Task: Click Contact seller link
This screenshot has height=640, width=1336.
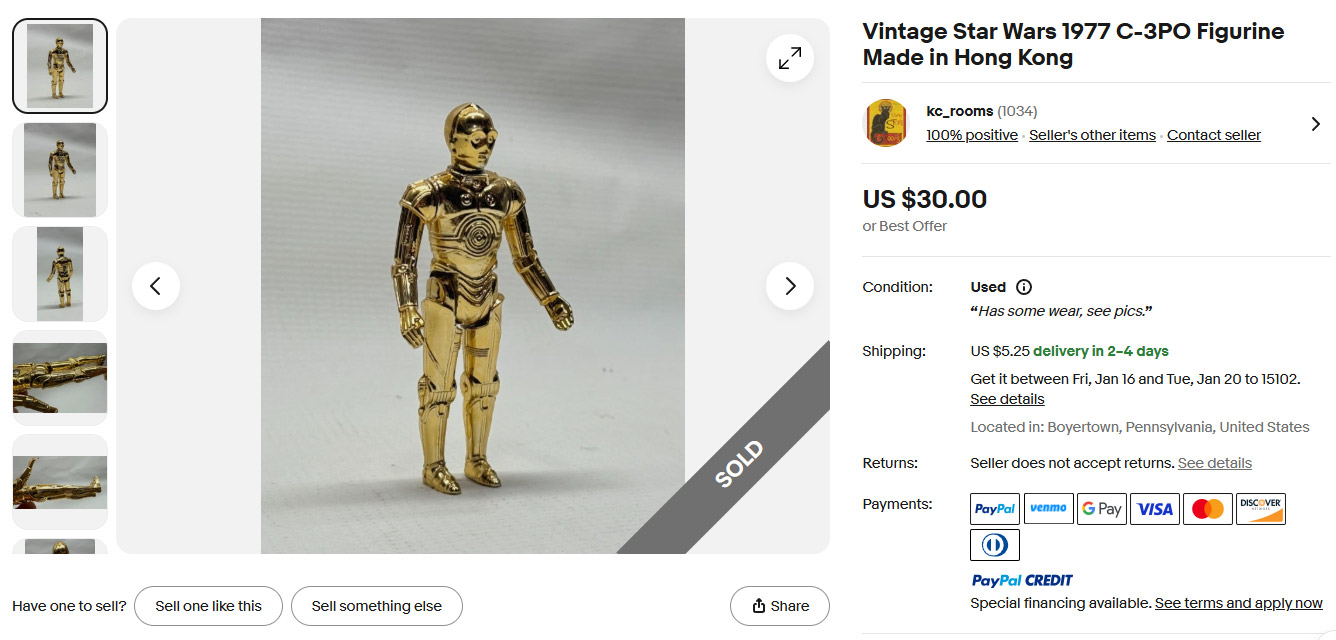Action: [1213, 135]
